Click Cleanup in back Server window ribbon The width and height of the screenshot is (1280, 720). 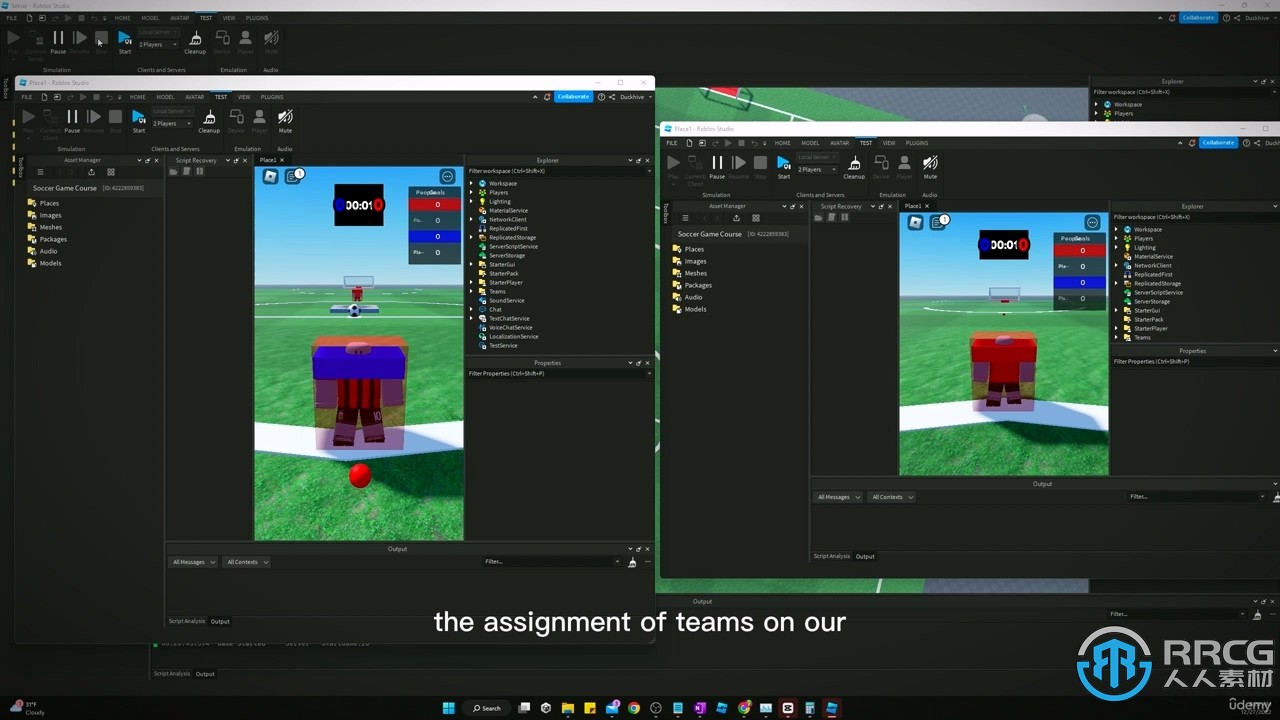[x=195, y=41]
